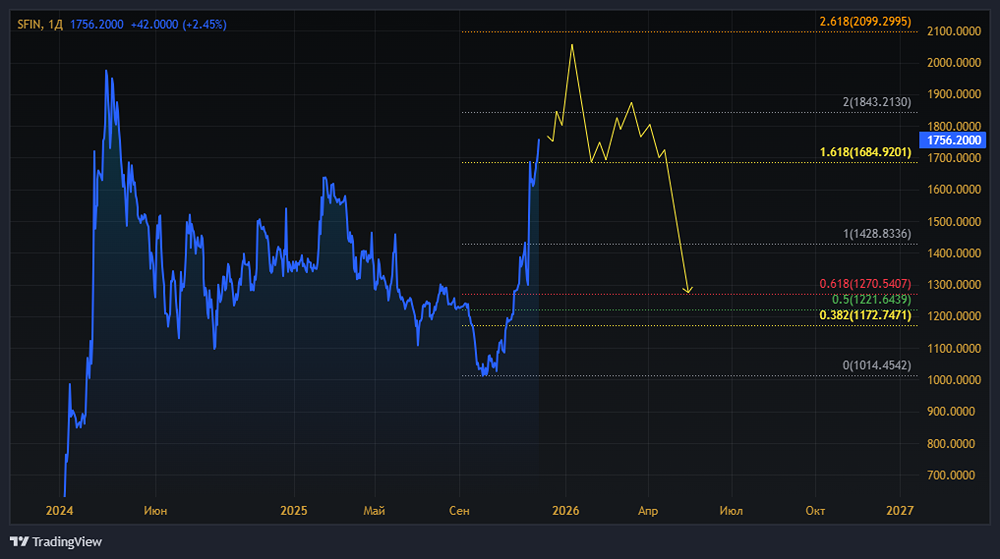Select the red 0.618(1270.5407) level label

tap(866, 284)
